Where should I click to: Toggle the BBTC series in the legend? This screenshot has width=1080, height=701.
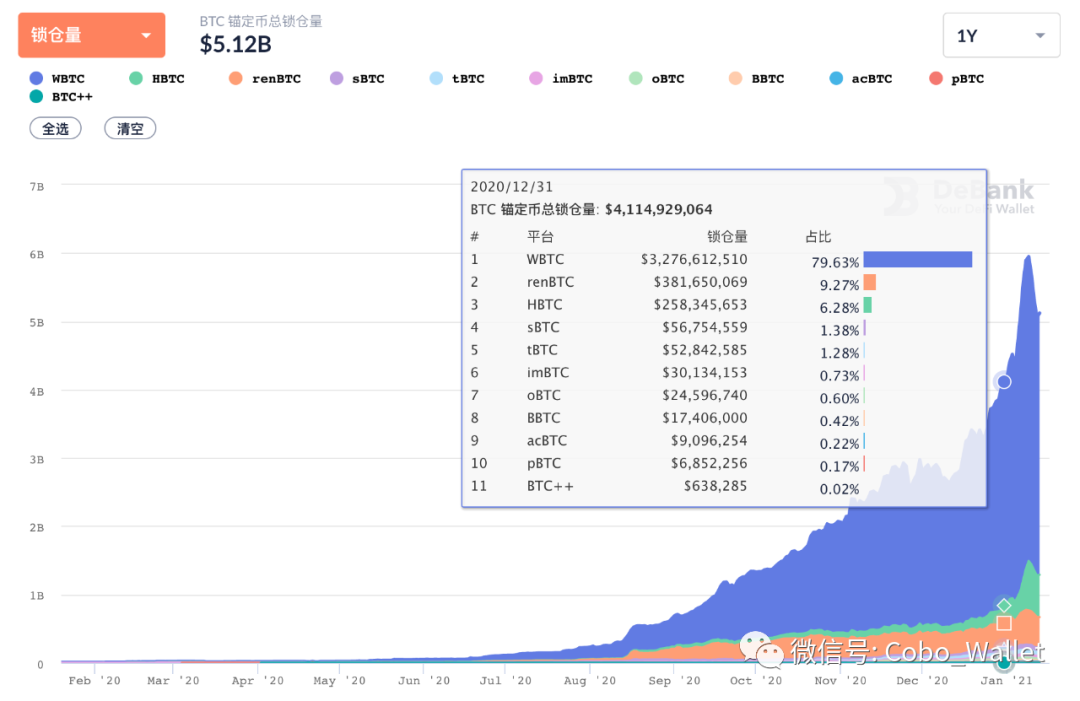pos(735,78)
